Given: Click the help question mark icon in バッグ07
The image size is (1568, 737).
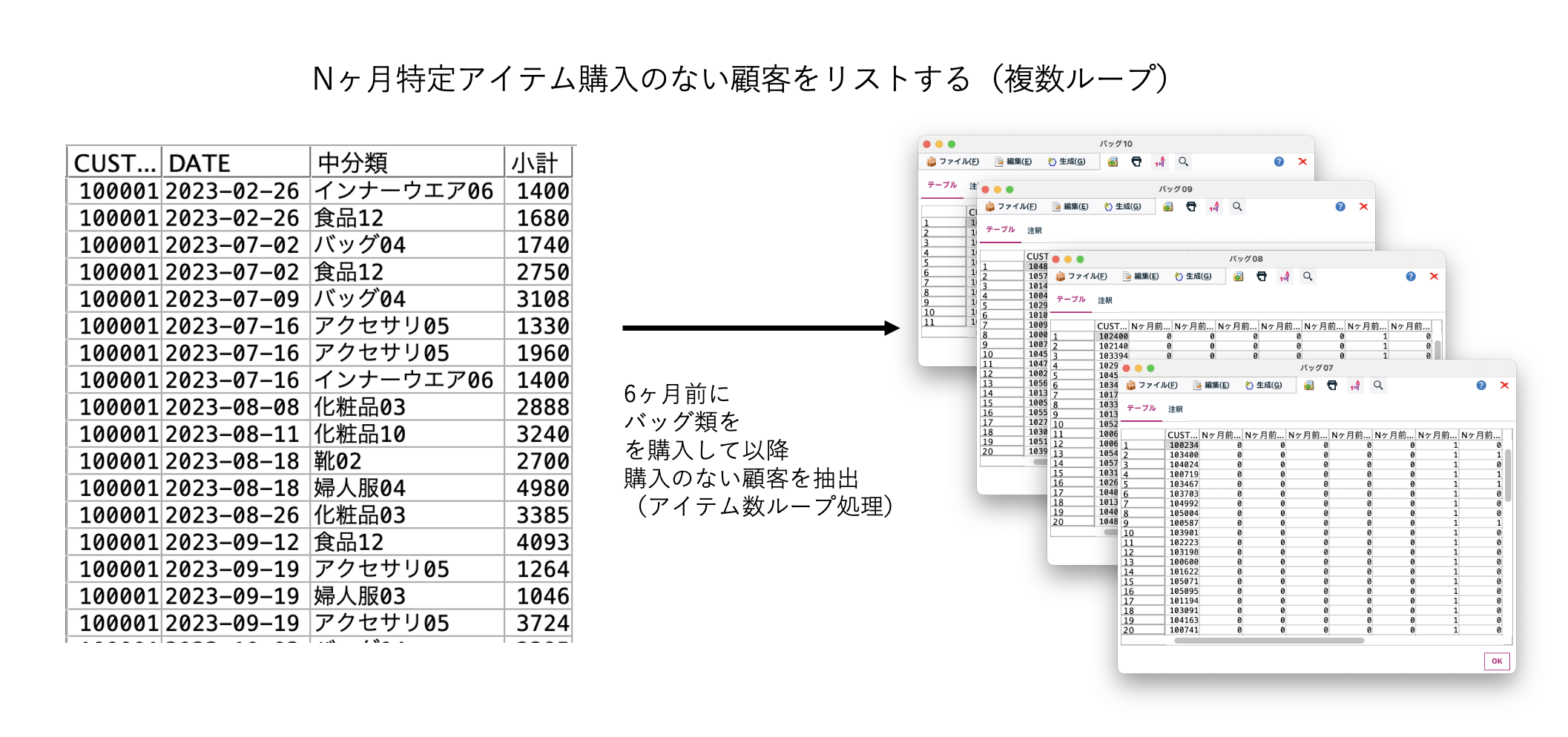Looking at the screenshot, I should click(x=1481, y=386).
